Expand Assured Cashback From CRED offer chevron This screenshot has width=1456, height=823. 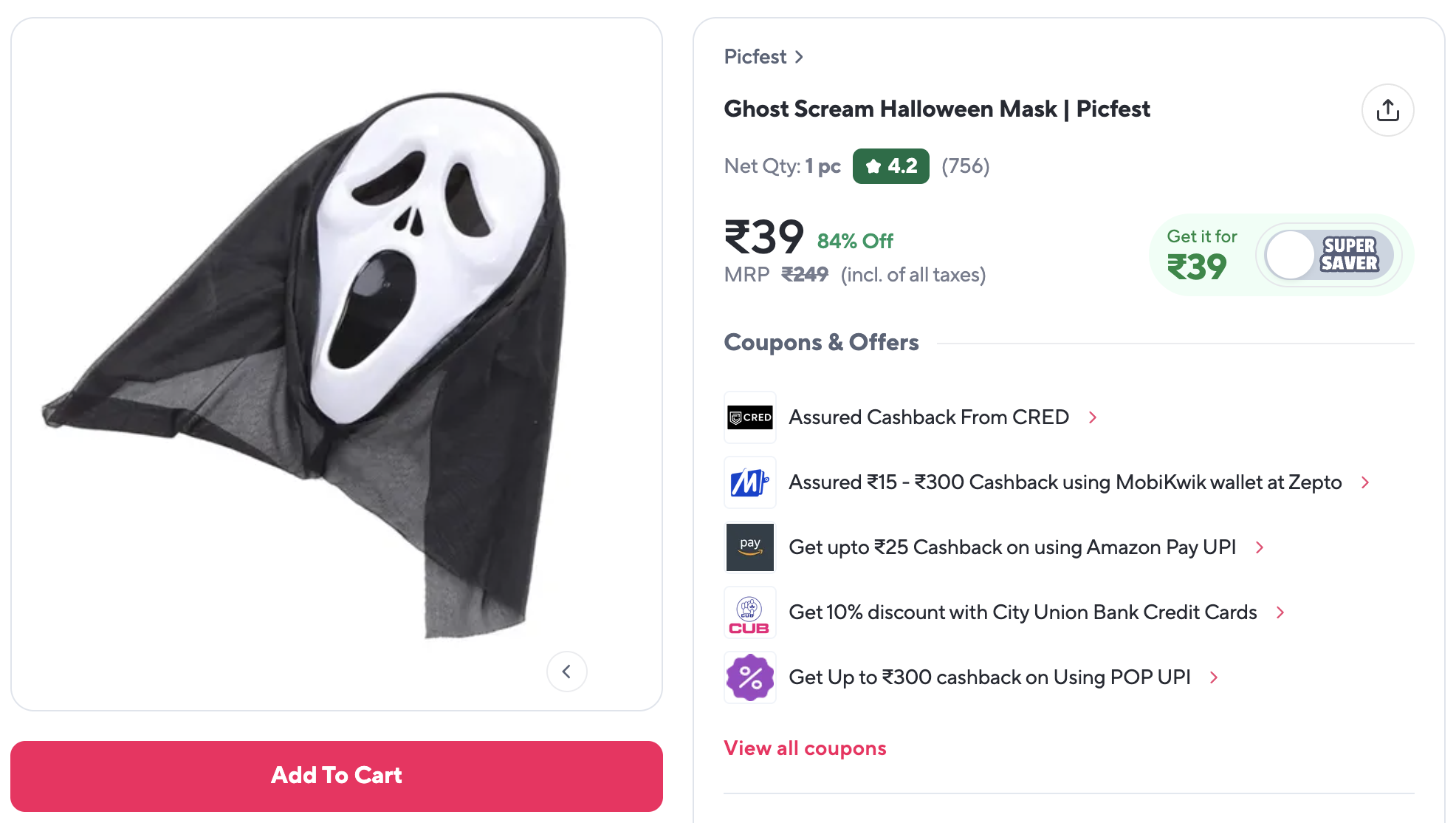1093,417
